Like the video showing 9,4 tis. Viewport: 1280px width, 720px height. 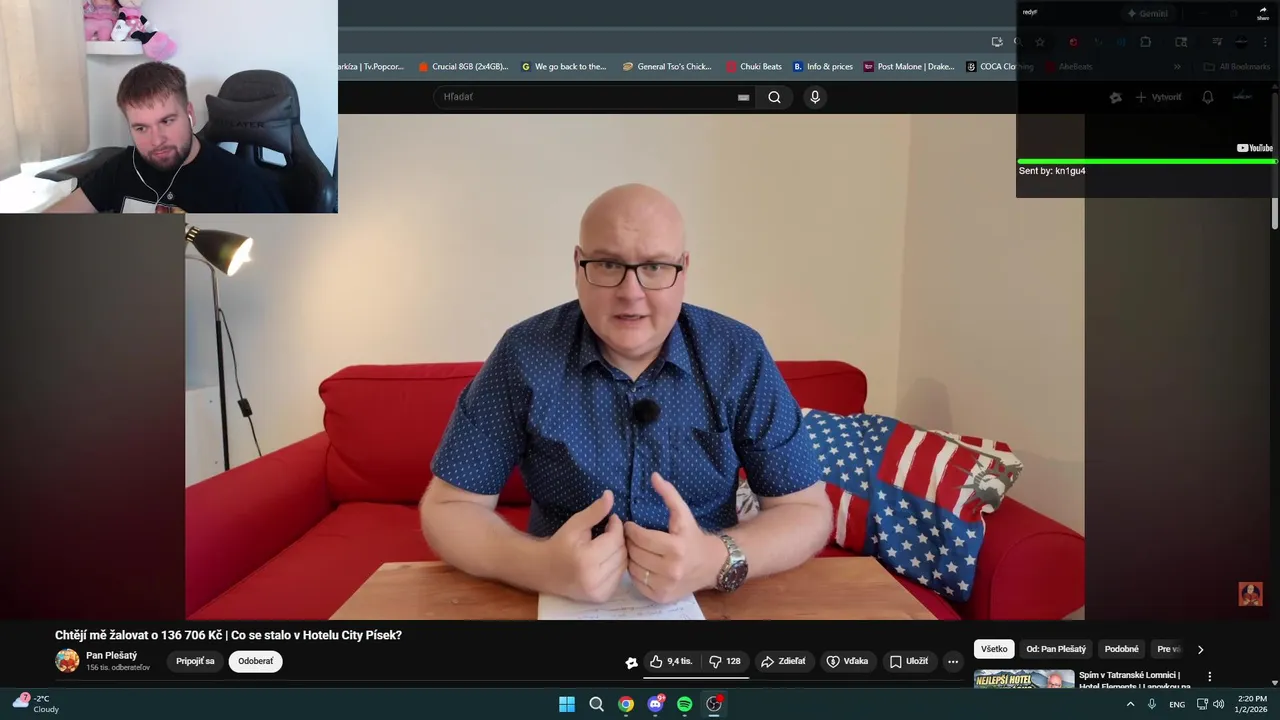click(671, 661)
